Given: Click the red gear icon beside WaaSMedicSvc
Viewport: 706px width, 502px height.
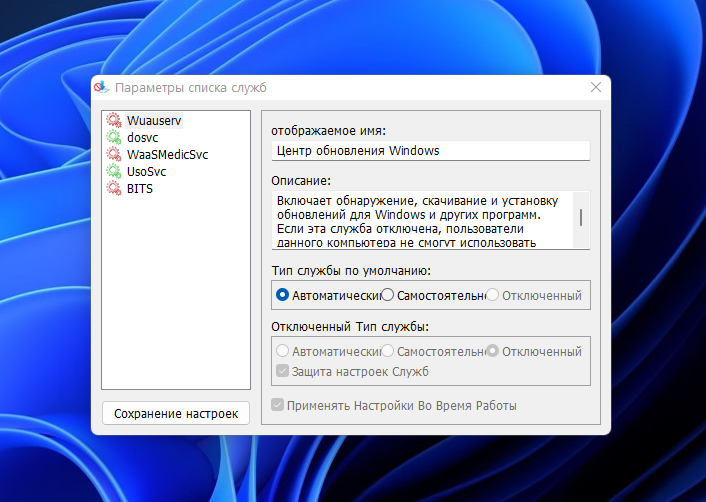Looking at the screenshot, I should point(114,154).
